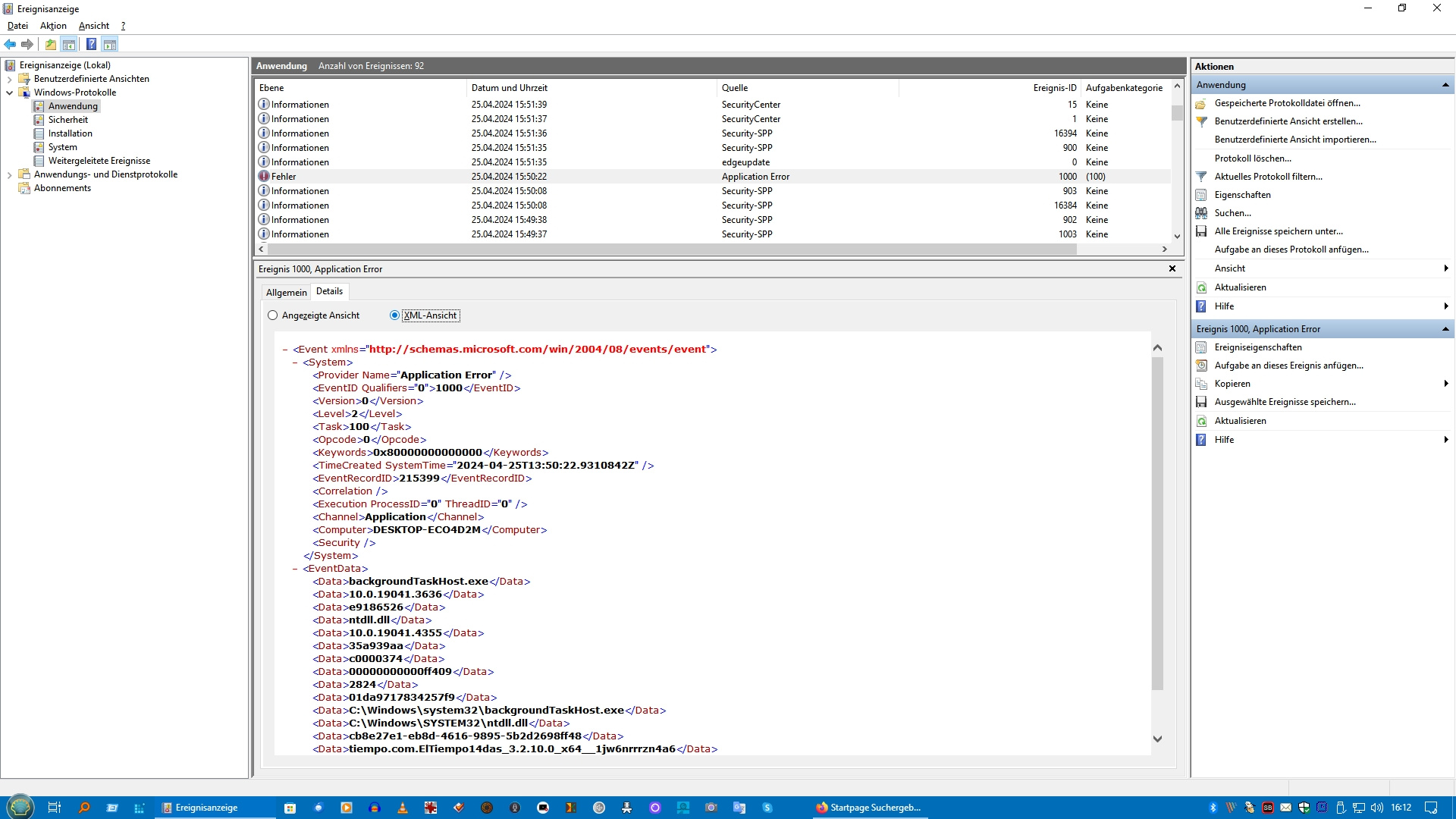Open Startpage Firefox window in taskbar
1456x819 pixels.
point(868,808)
